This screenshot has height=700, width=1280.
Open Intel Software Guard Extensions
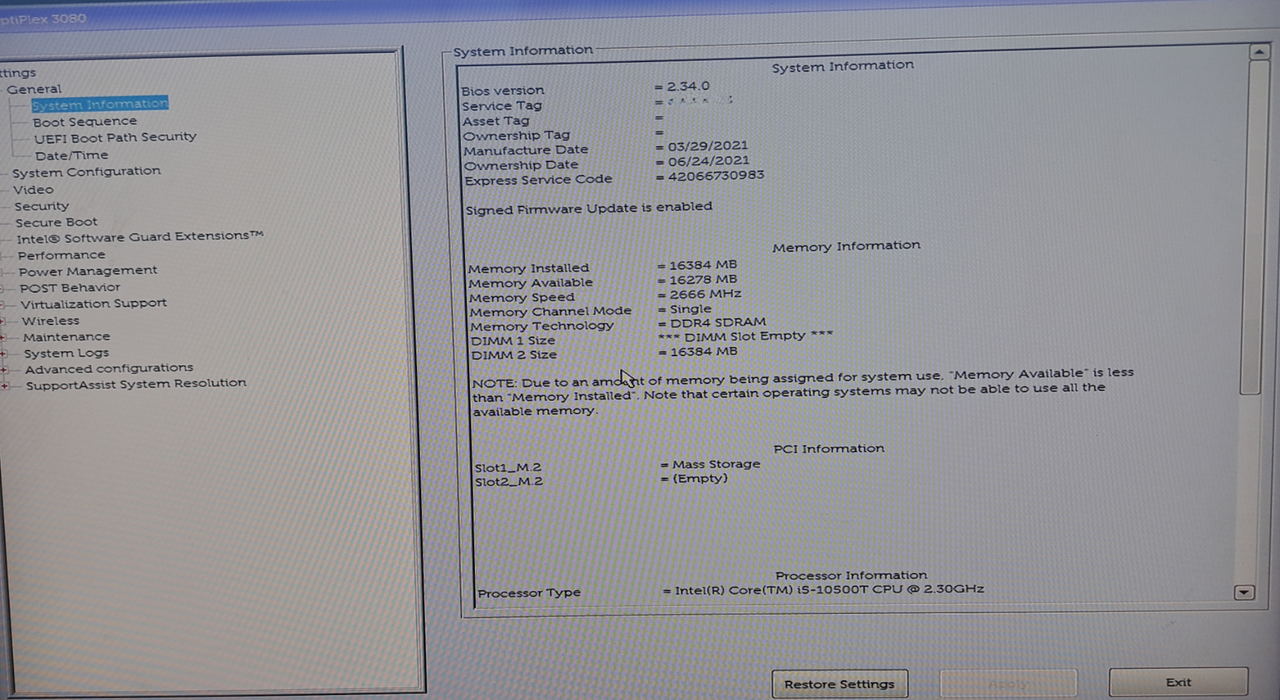(140, 237)
